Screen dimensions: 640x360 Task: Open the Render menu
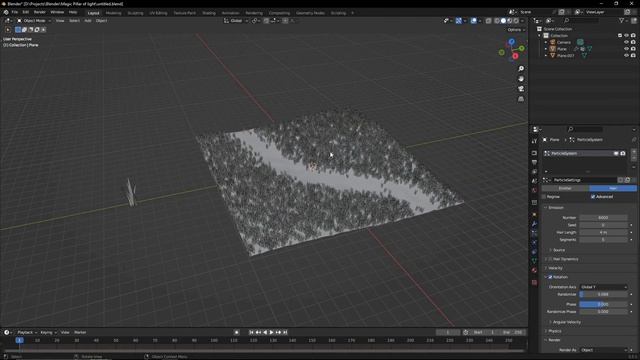pos(40,12)
